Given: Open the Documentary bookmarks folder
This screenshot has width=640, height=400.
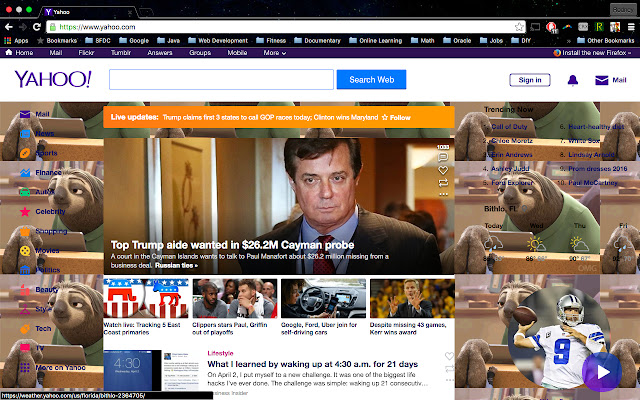Looking at the screenshot, I should tap(317, 40).
